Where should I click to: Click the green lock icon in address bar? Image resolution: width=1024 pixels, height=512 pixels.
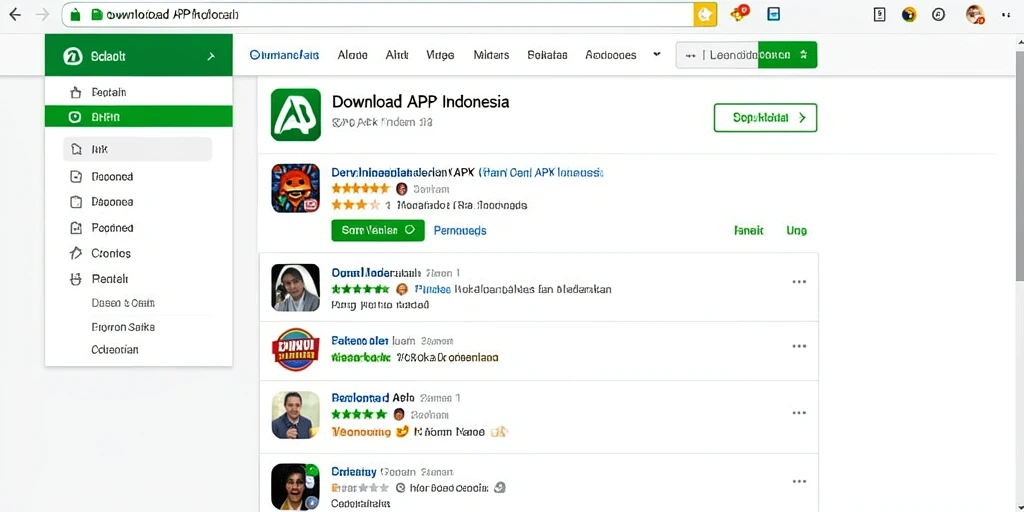[x=75, y=14]
